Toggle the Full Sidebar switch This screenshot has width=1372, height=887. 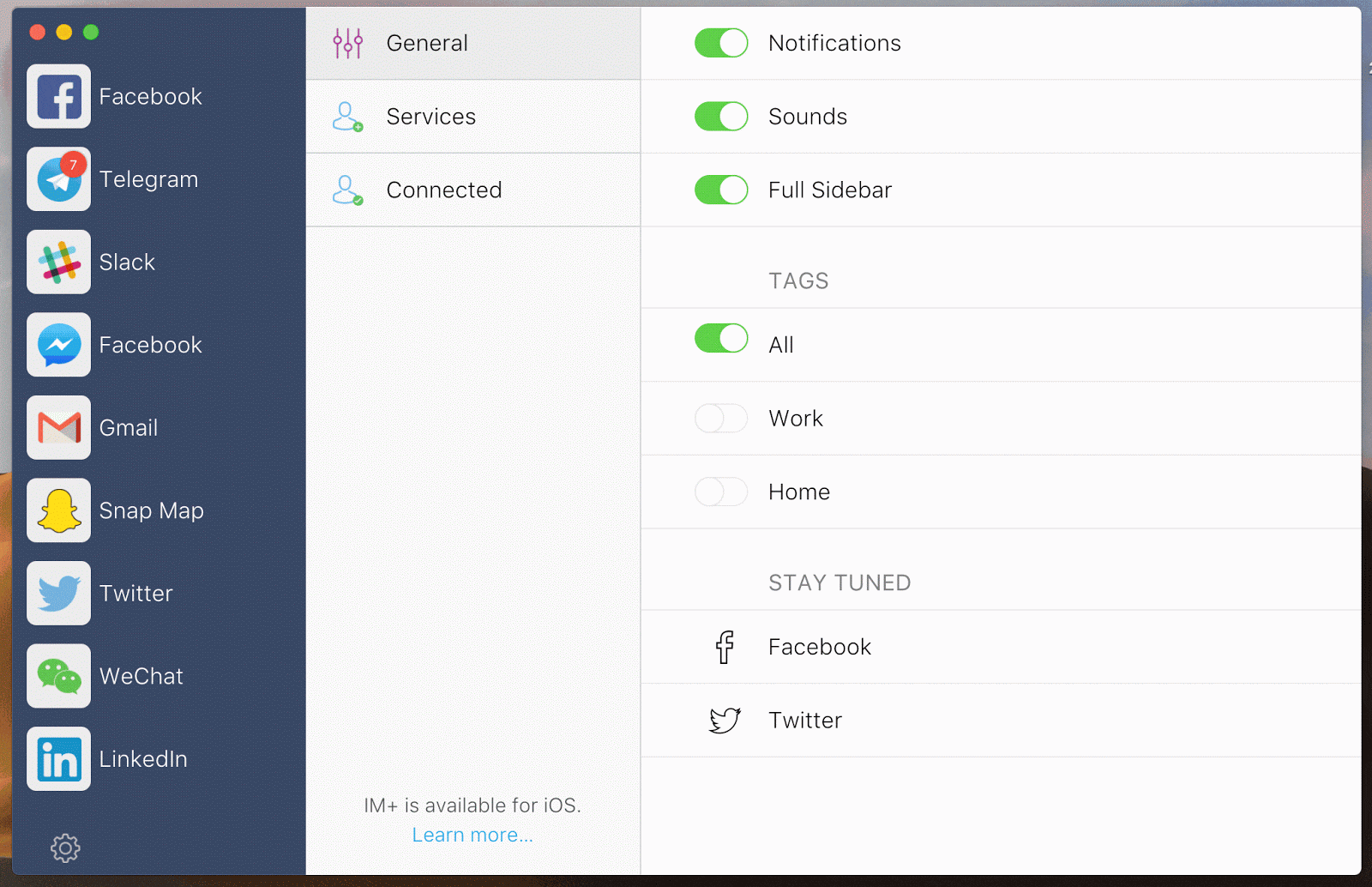(x=721, y=190)
